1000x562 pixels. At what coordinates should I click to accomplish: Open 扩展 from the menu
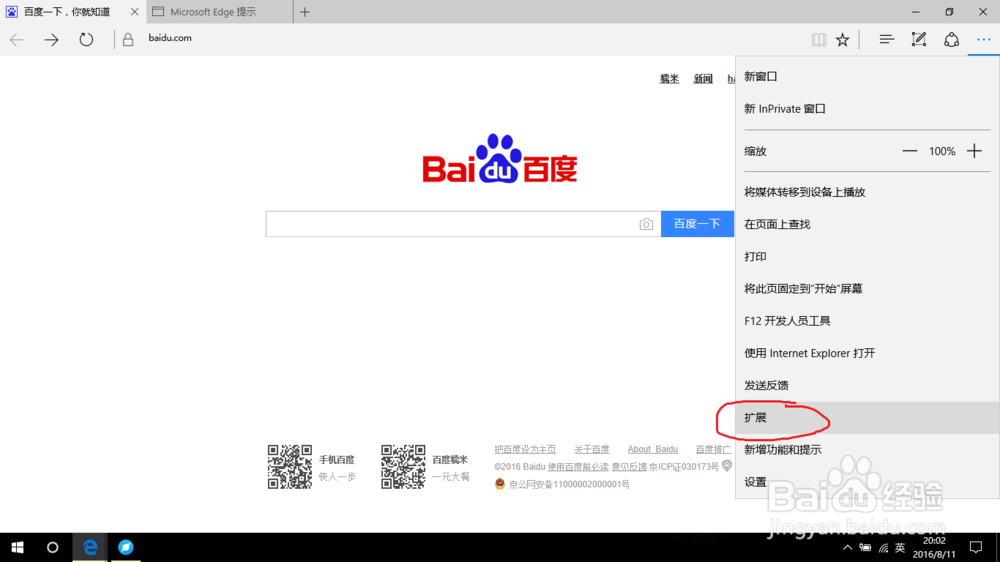[867, 418]
